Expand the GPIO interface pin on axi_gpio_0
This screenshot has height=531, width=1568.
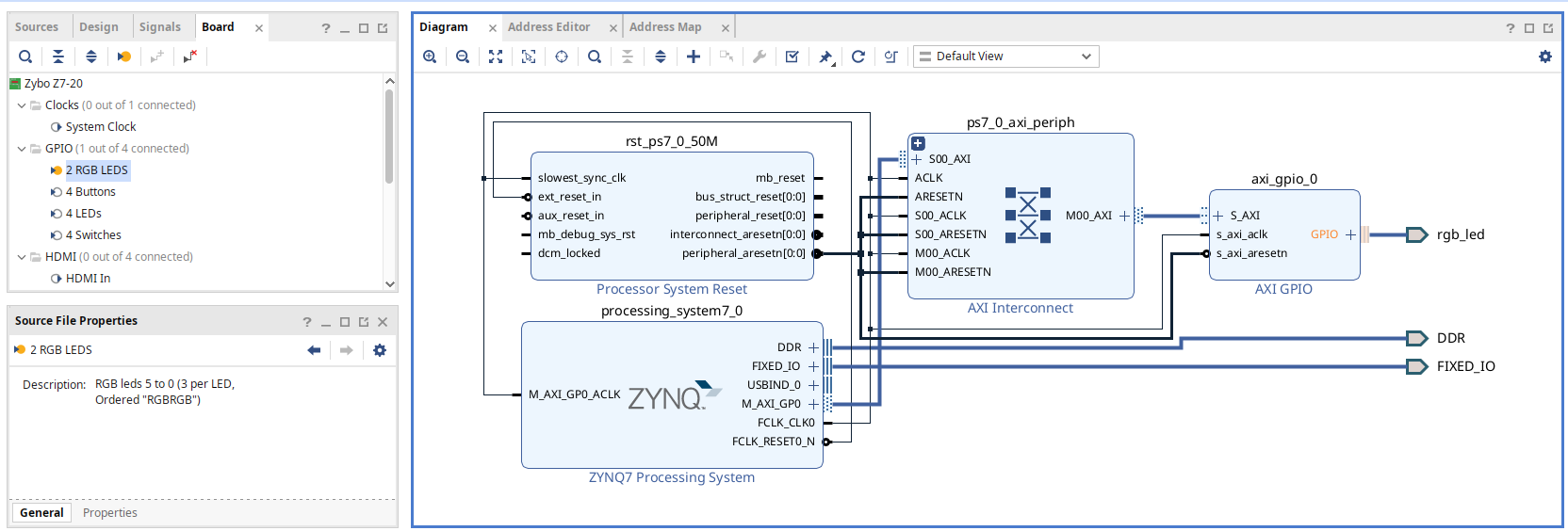click(x=1350, y=234)
